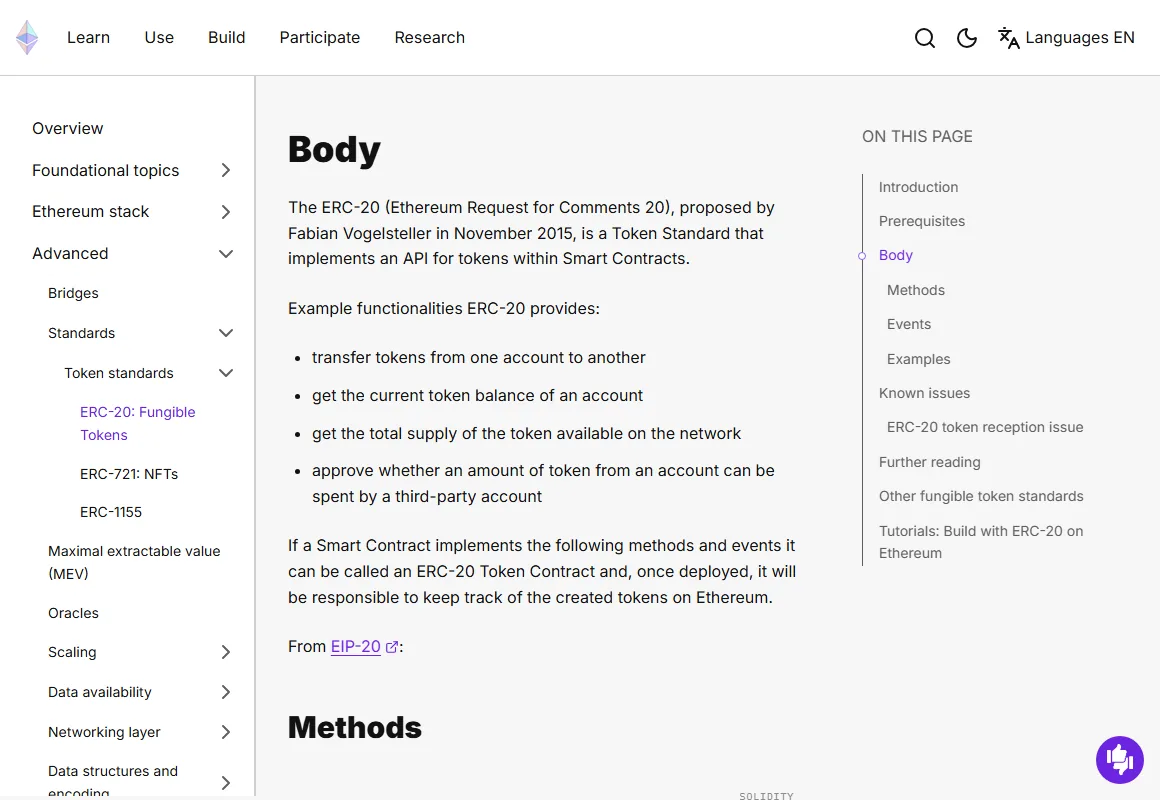
Task: Collapse the Advanced section chevron
Action: coord(226,254)
